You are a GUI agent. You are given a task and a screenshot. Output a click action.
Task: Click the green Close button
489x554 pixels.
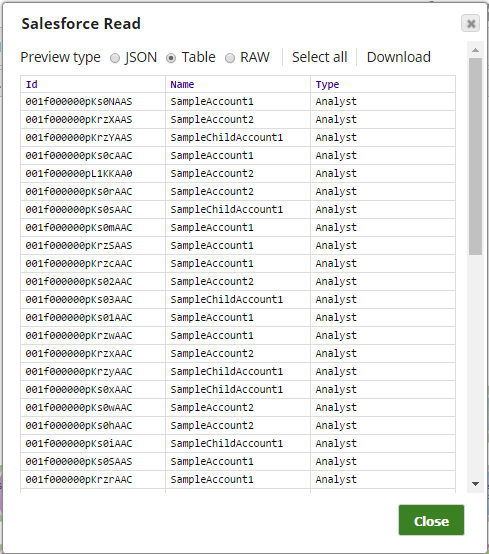[431, 520]
